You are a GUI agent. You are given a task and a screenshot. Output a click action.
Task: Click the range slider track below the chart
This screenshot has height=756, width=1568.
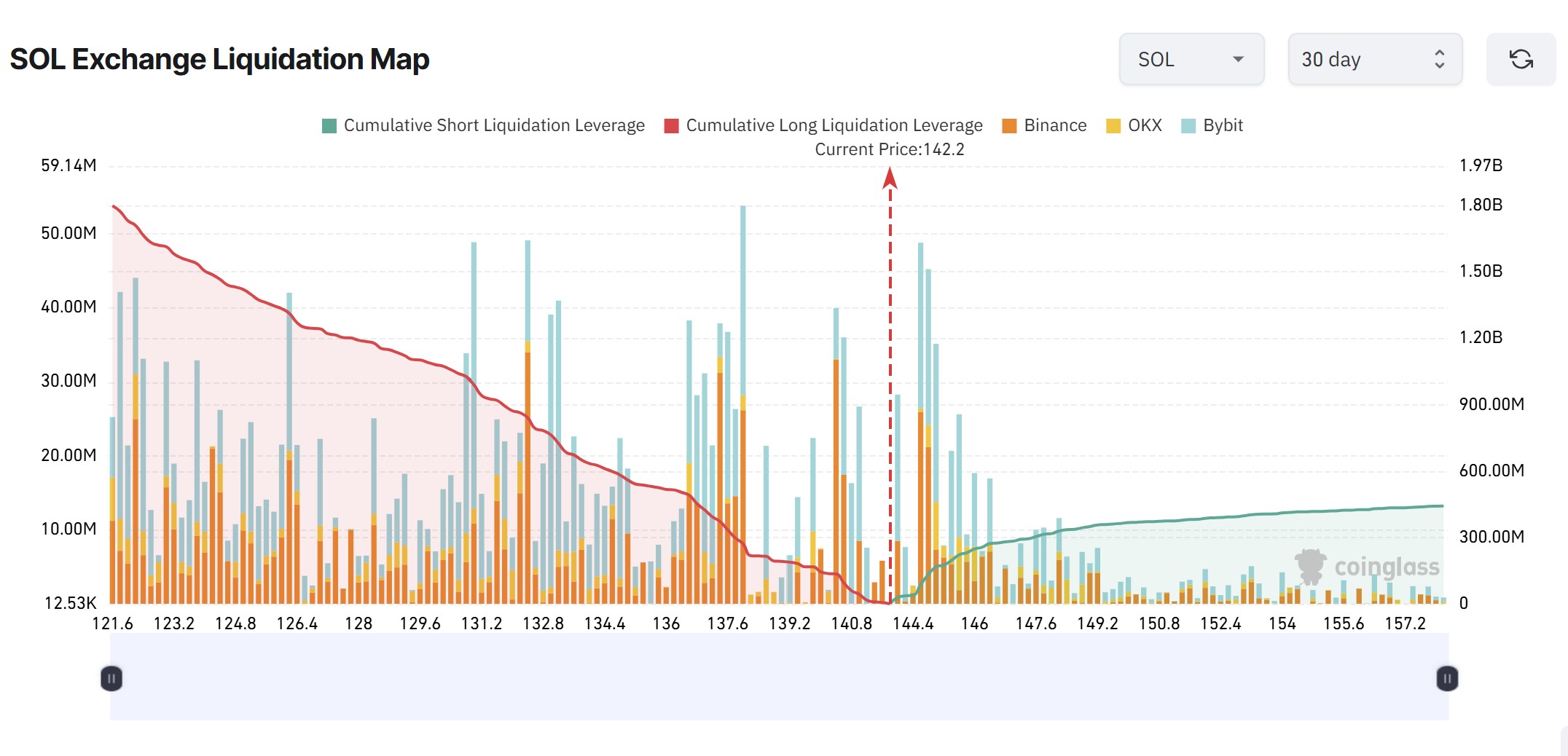tap(780, 678)
